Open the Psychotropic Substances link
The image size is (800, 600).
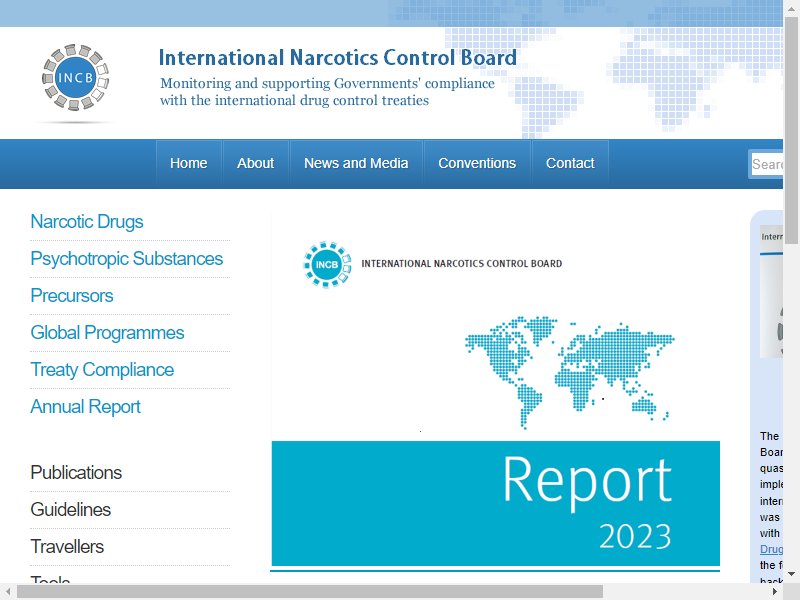coord(127,259)
